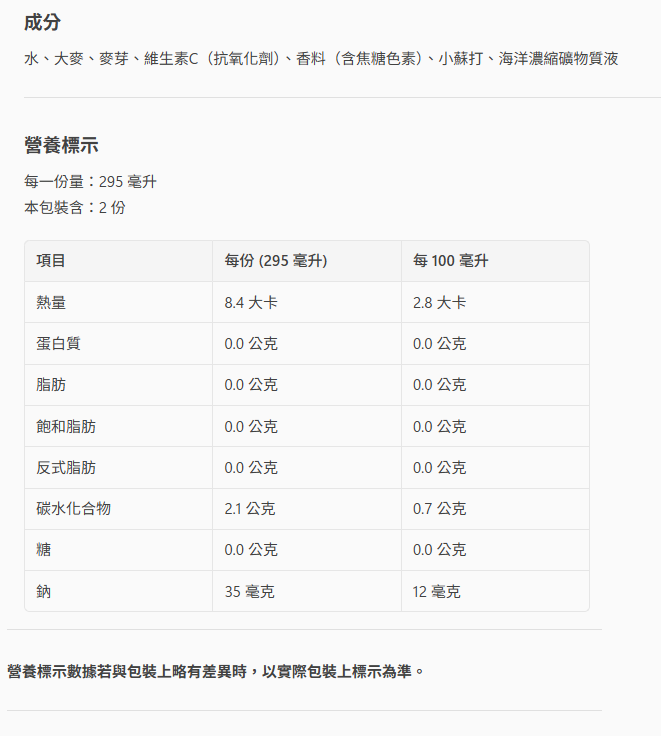This screenshot has width=661, height=736.
Task: Select the 碳水化合物 row label
Action: (73, 508)
